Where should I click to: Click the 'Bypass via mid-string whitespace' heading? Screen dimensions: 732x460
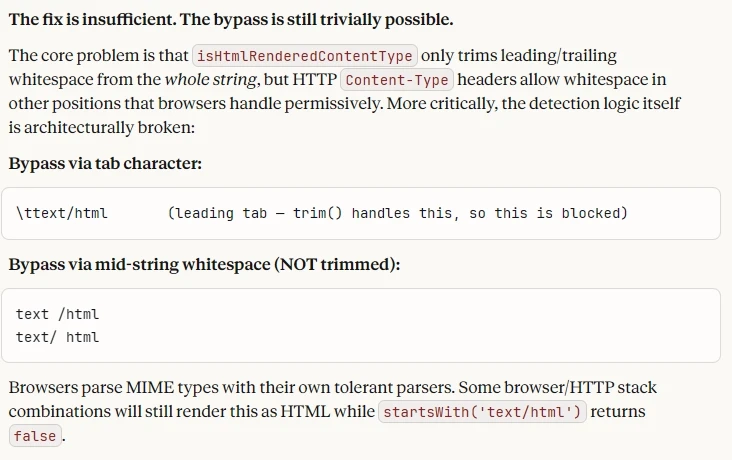pos(204,264)
